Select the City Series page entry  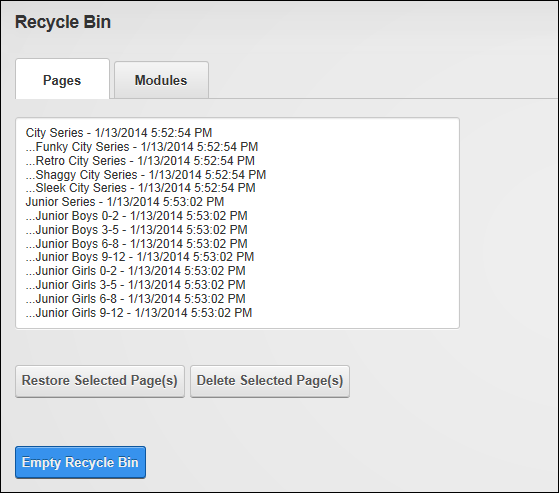click(119, 133)
